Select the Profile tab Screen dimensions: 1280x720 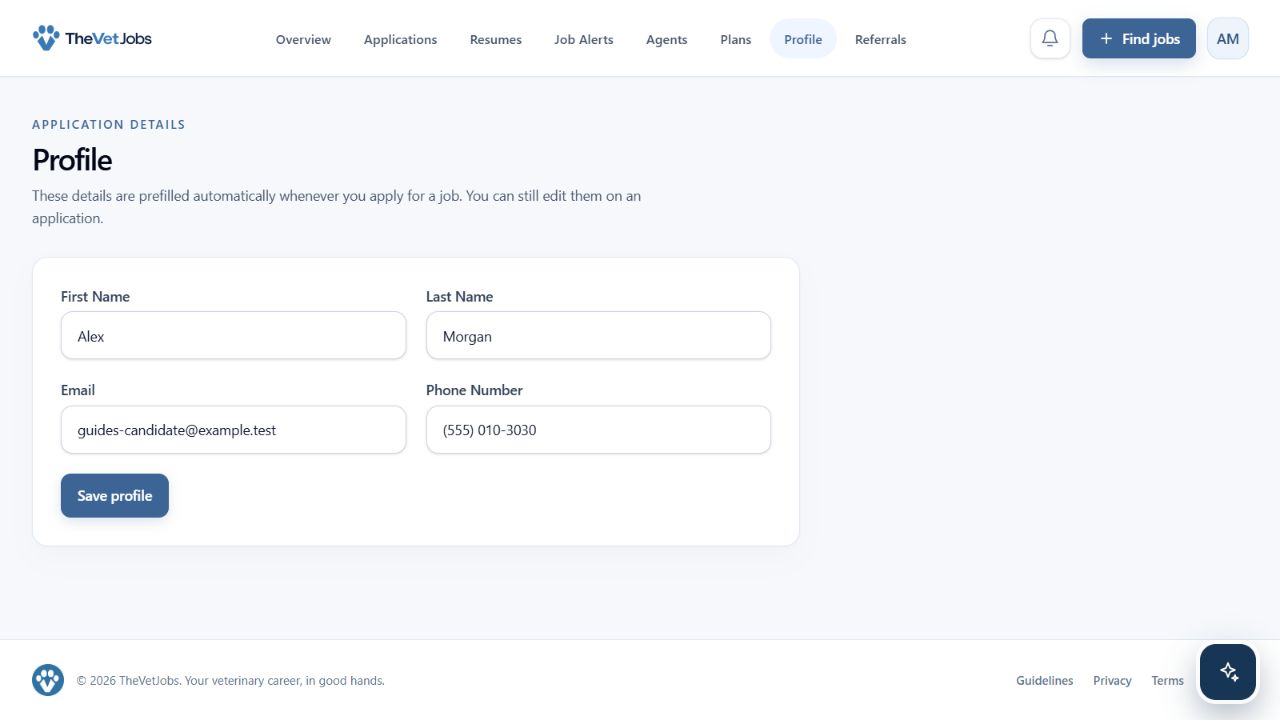click(x=803, y=39)
